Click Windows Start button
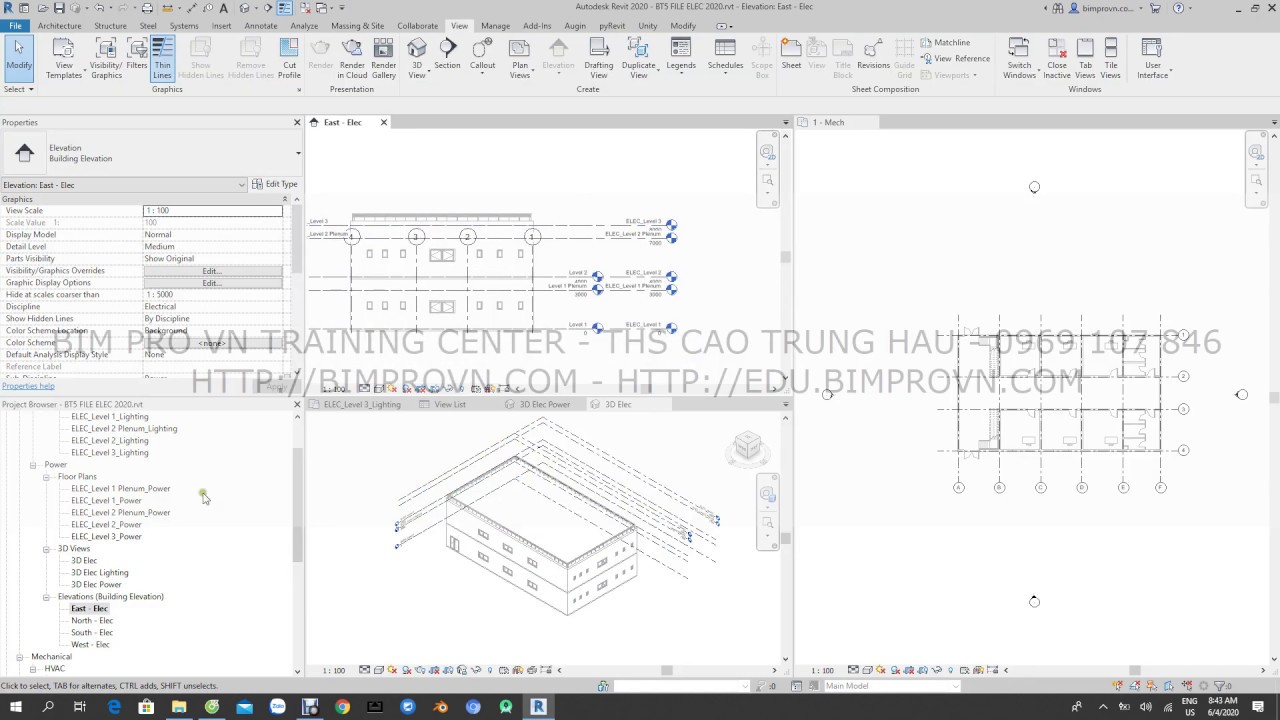 (16, 707)
